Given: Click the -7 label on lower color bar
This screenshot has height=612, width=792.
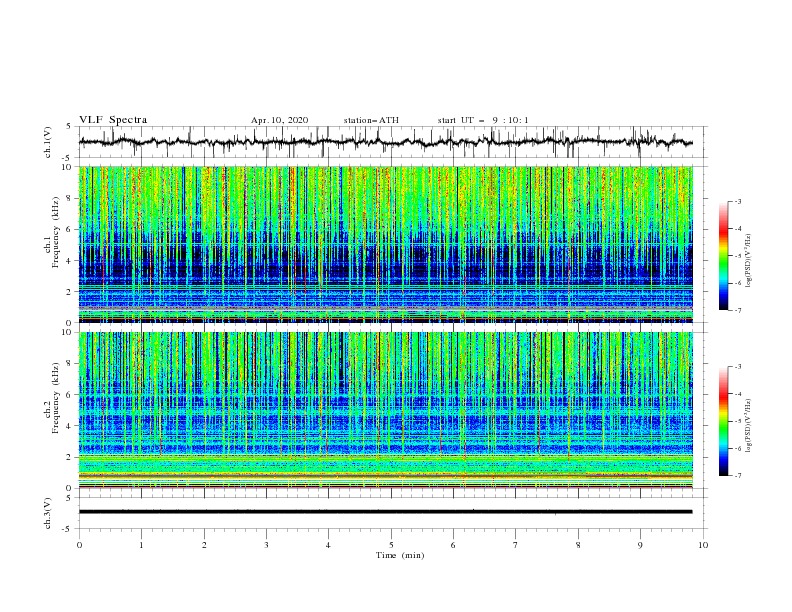Looking at the screenshot, I should point(737,476).
